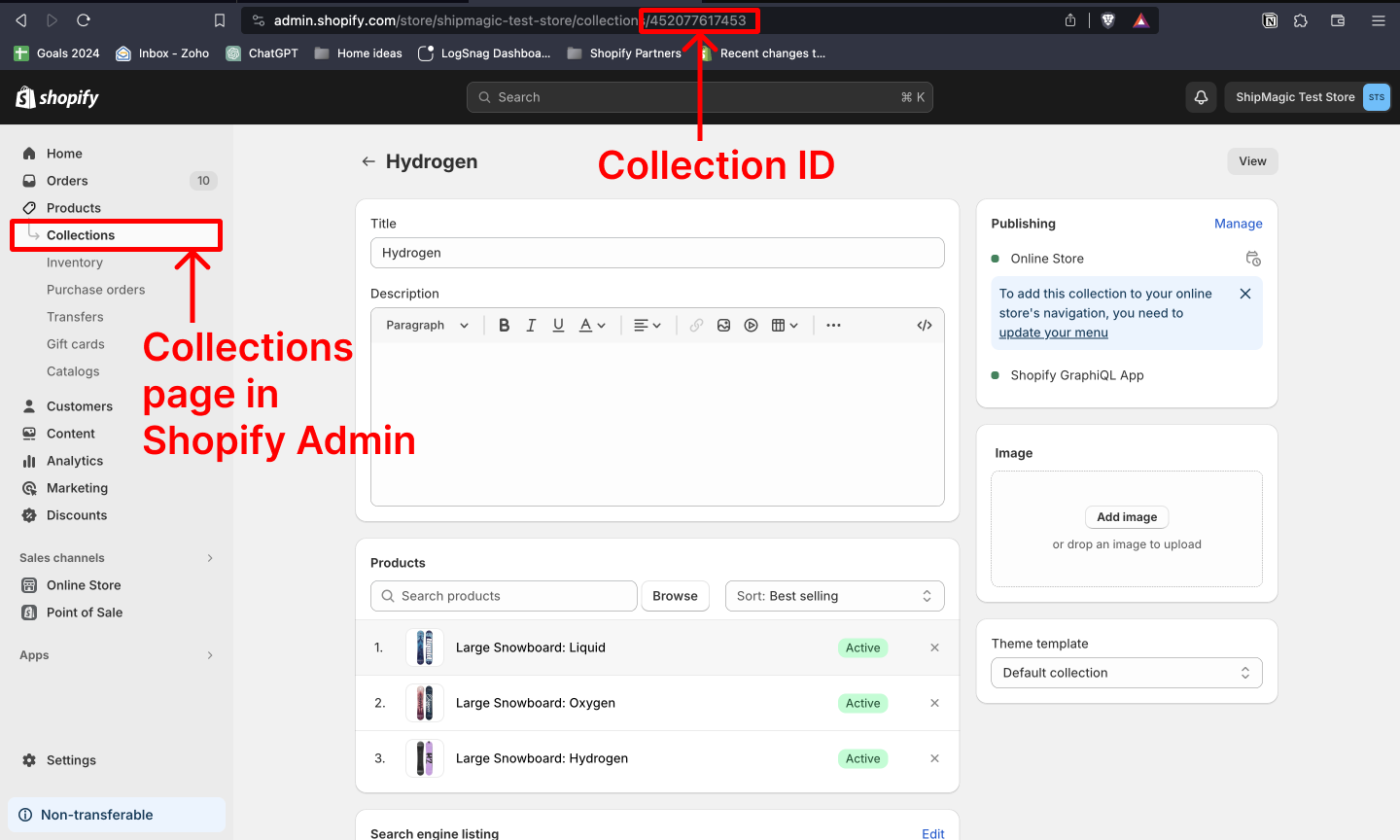
Task: Click the share icon in the address bar
Action: pyautogui.click(x=1070, y=20)
